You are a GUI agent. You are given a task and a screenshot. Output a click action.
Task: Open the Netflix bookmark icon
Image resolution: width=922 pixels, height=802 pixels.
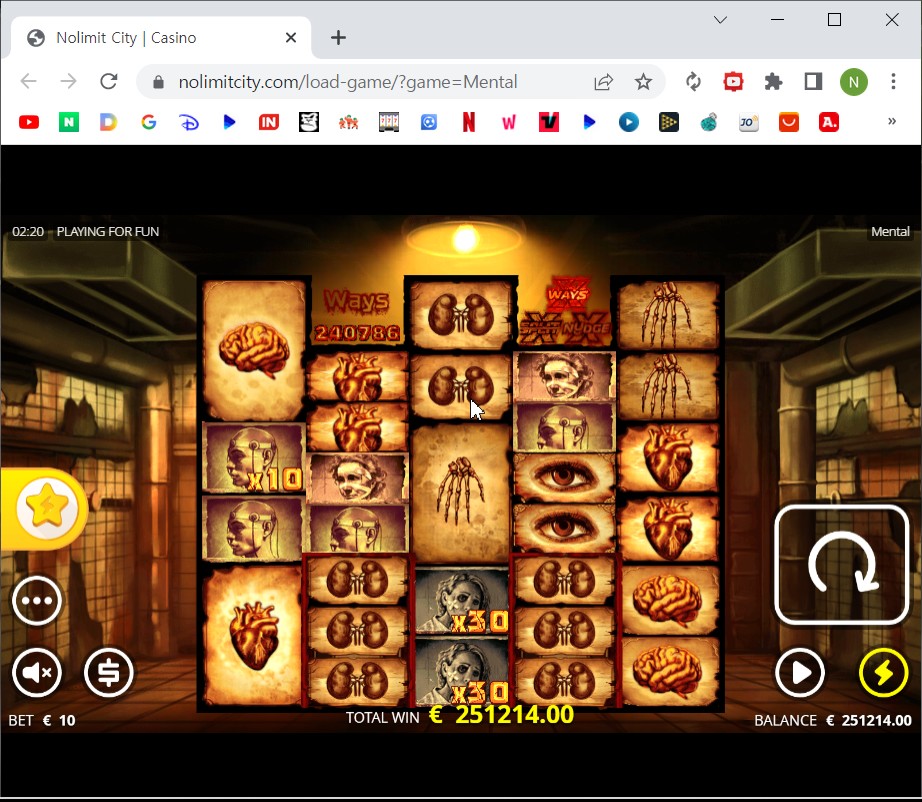469,122
